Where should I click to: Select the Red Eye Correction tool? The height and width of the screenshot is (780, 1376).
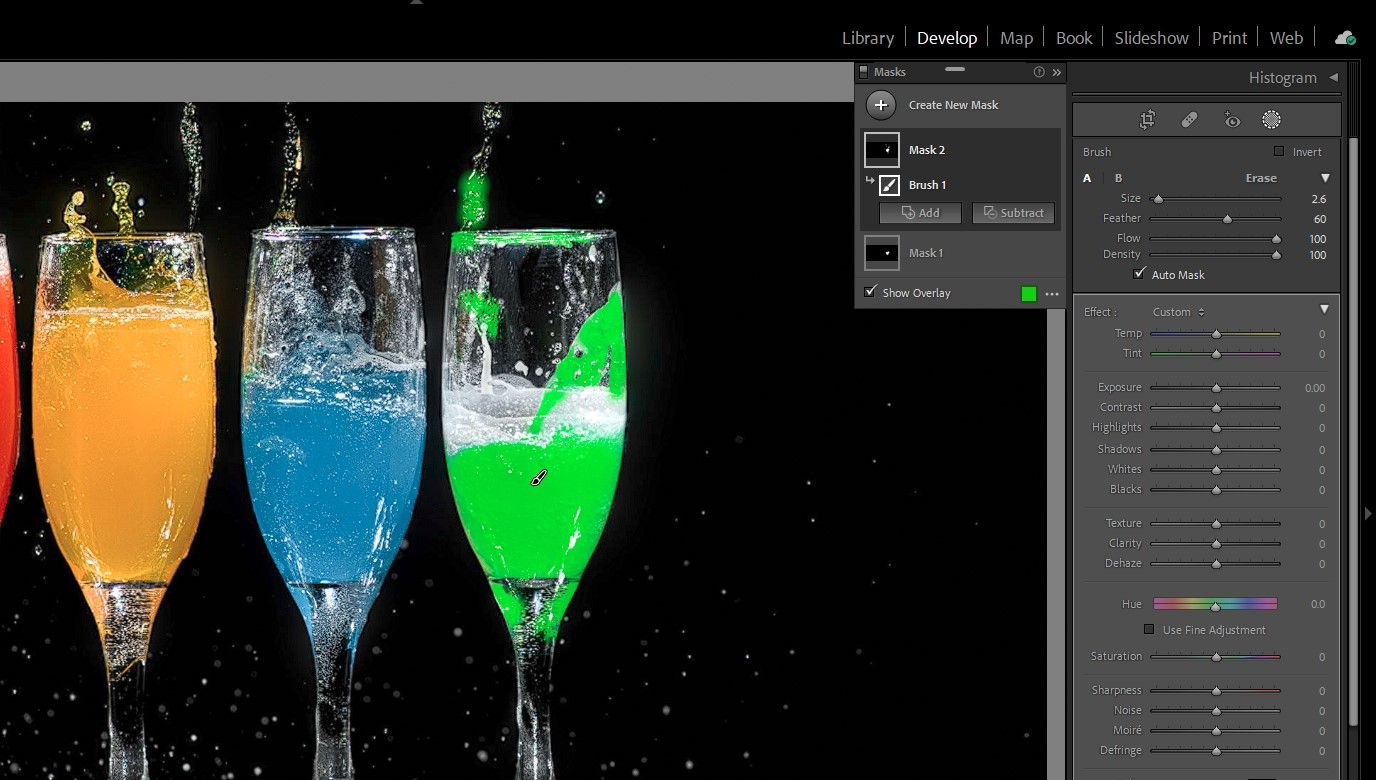(x=1232, y=120)
